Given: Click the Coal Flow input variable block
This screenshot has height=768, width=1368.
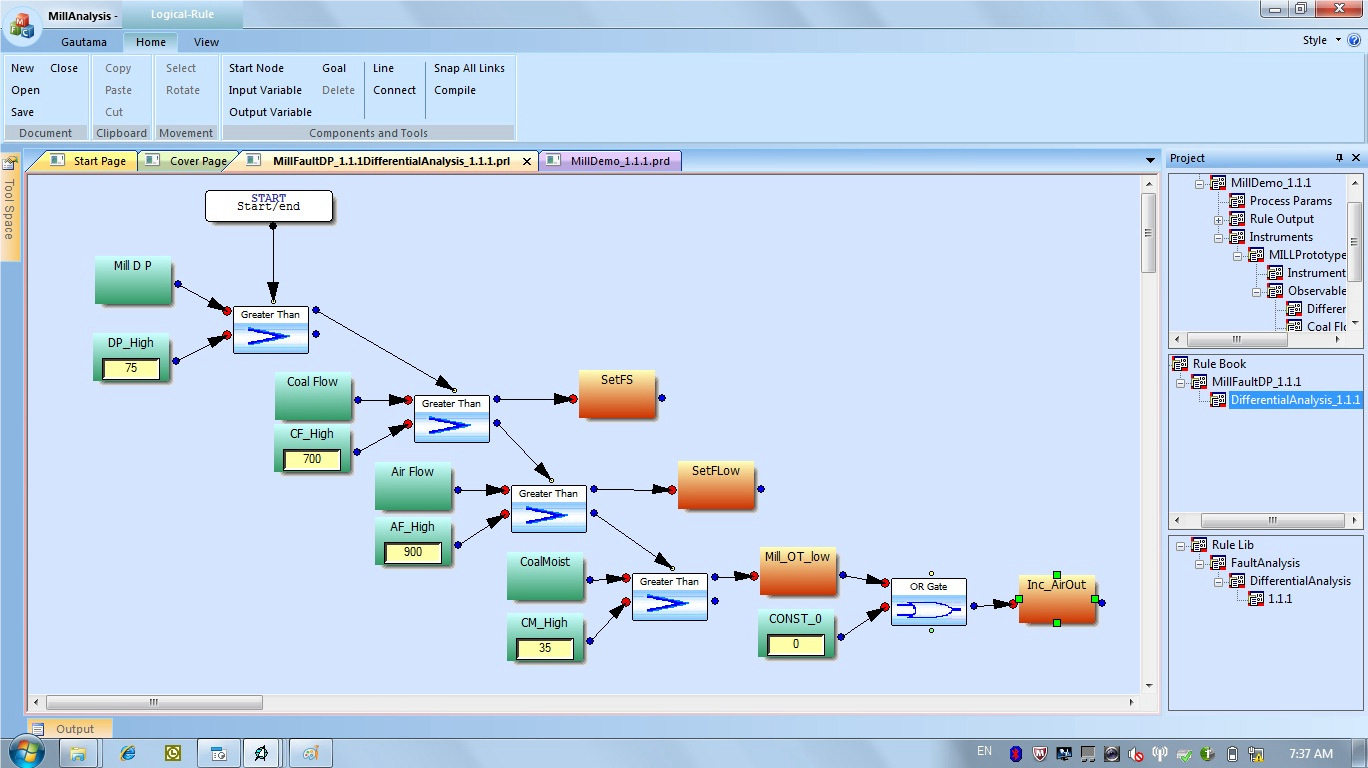Looking at the screenshot, I should click(313, 395).
